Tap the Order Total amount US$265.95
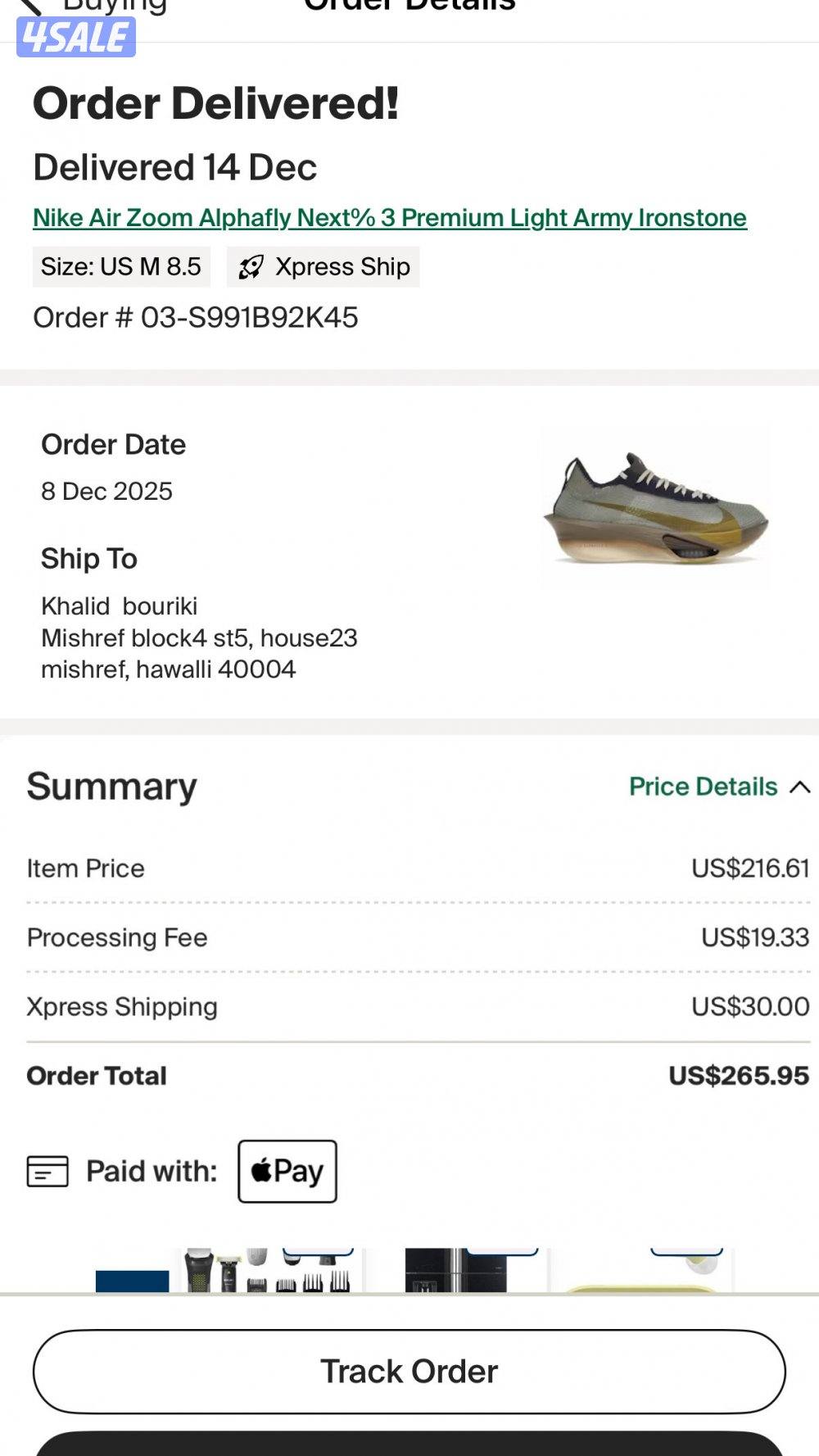 (739, 1076)
